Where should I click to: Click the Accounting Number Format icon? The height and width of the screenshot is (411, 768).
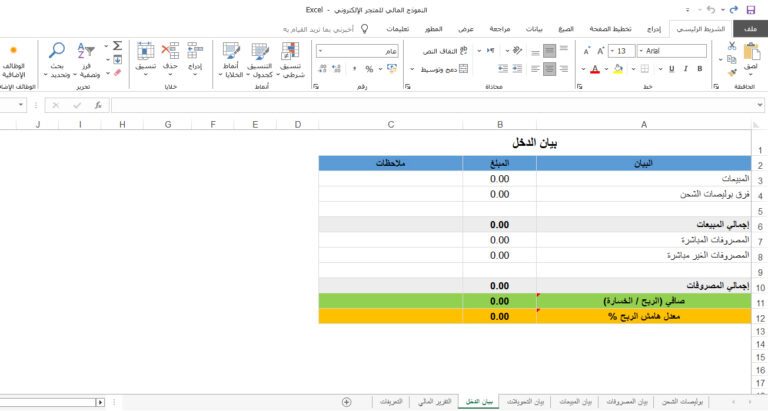[x=392, y=69]
